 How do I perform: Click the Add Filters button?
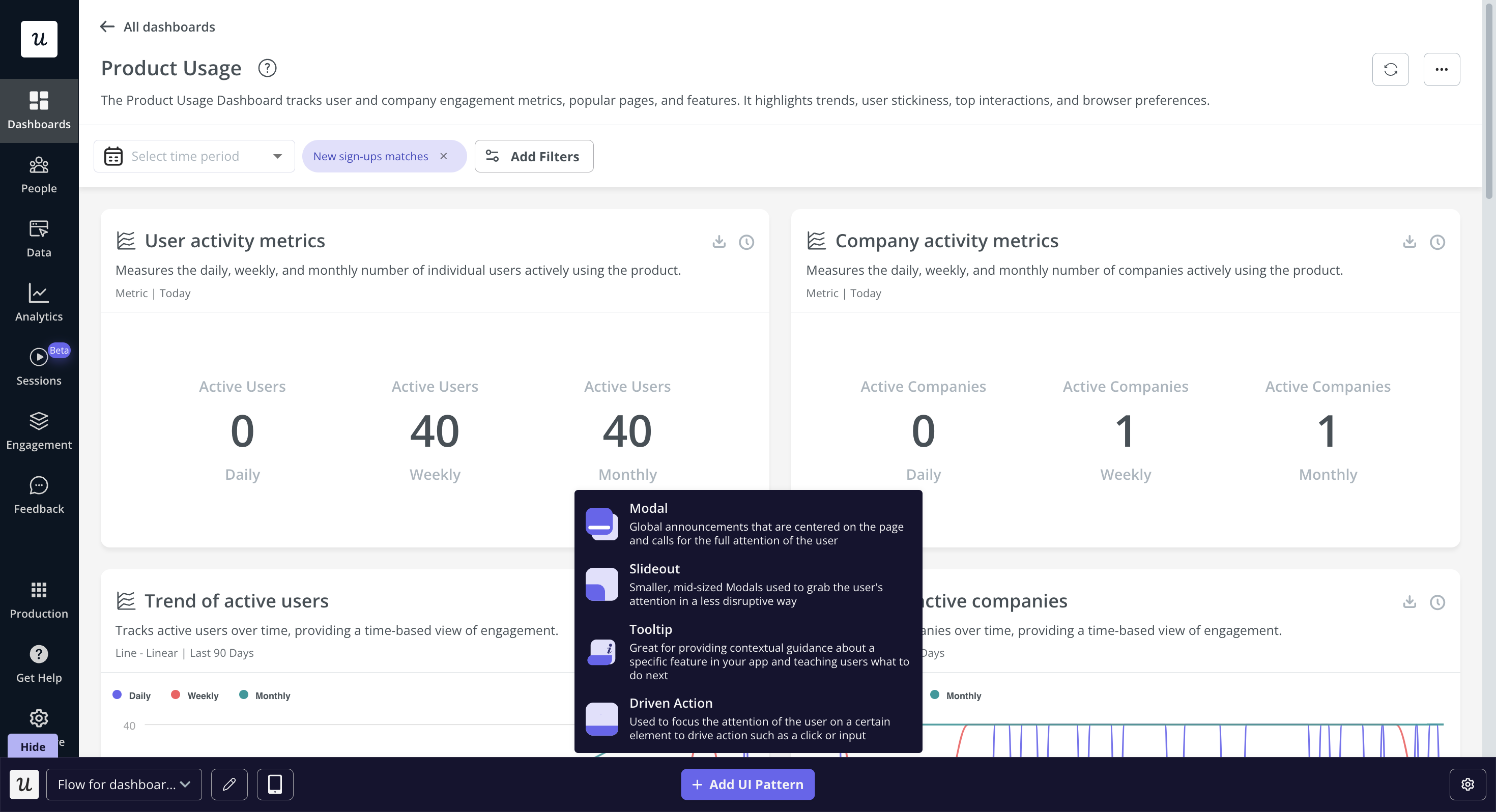pyautogui.click(x=534, y=156)
